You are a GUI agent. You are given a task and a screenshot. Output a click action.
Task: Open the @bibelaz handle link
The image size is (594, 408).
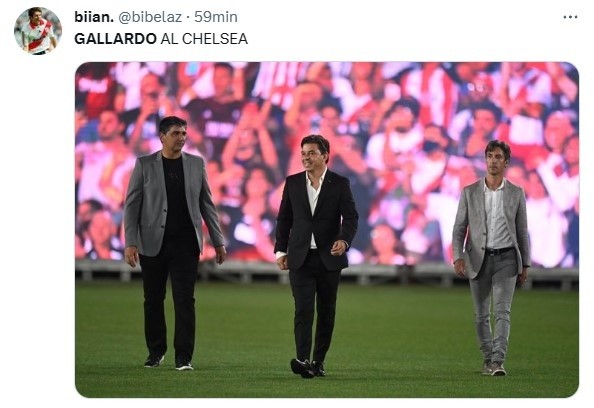(150, 17)
